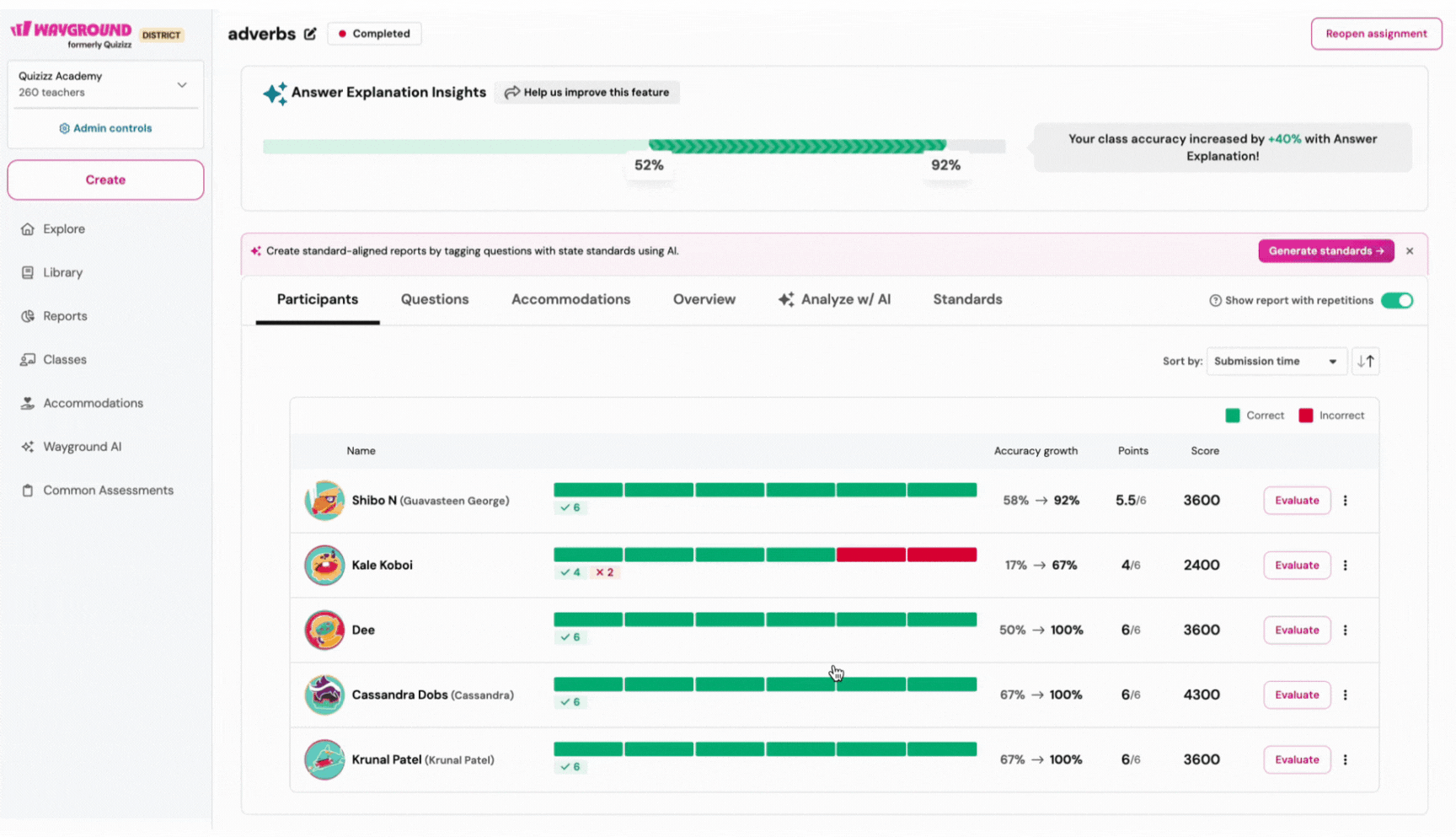1456x837 pixels.
Task: Edit the adverbs title pencil icon
Action: tap(310, 34)
